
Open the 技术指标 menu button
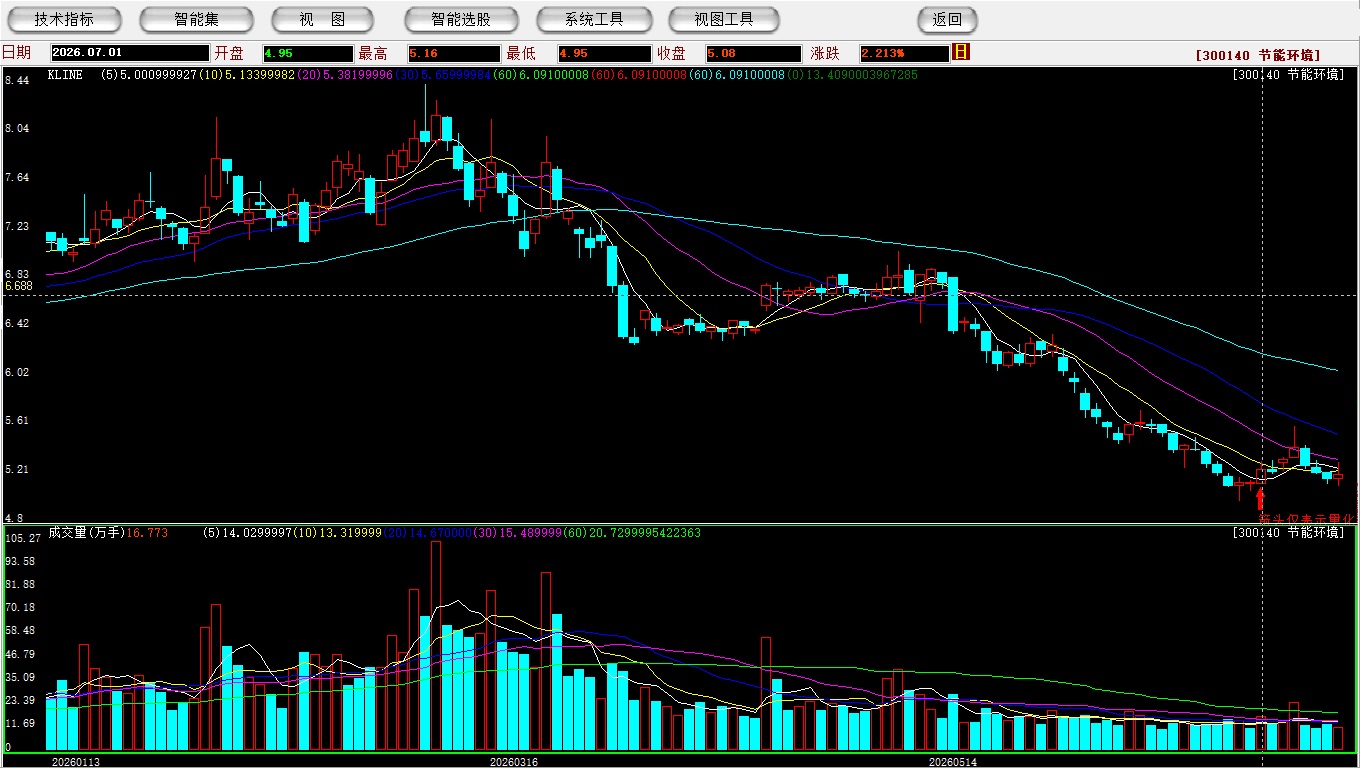click(x=64, y=19)
